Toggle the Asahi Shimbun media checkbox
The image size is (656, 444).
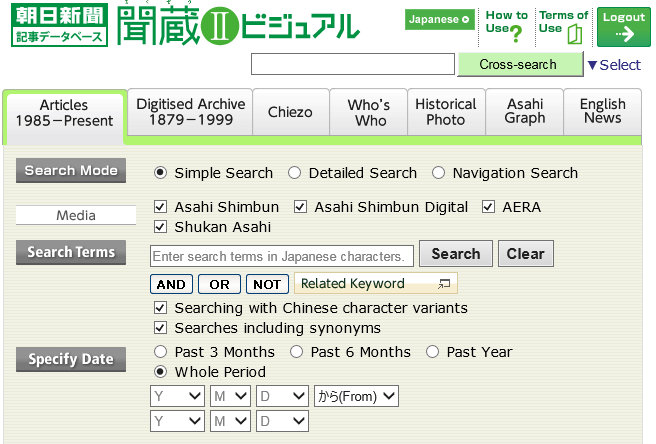click(160, 207)
